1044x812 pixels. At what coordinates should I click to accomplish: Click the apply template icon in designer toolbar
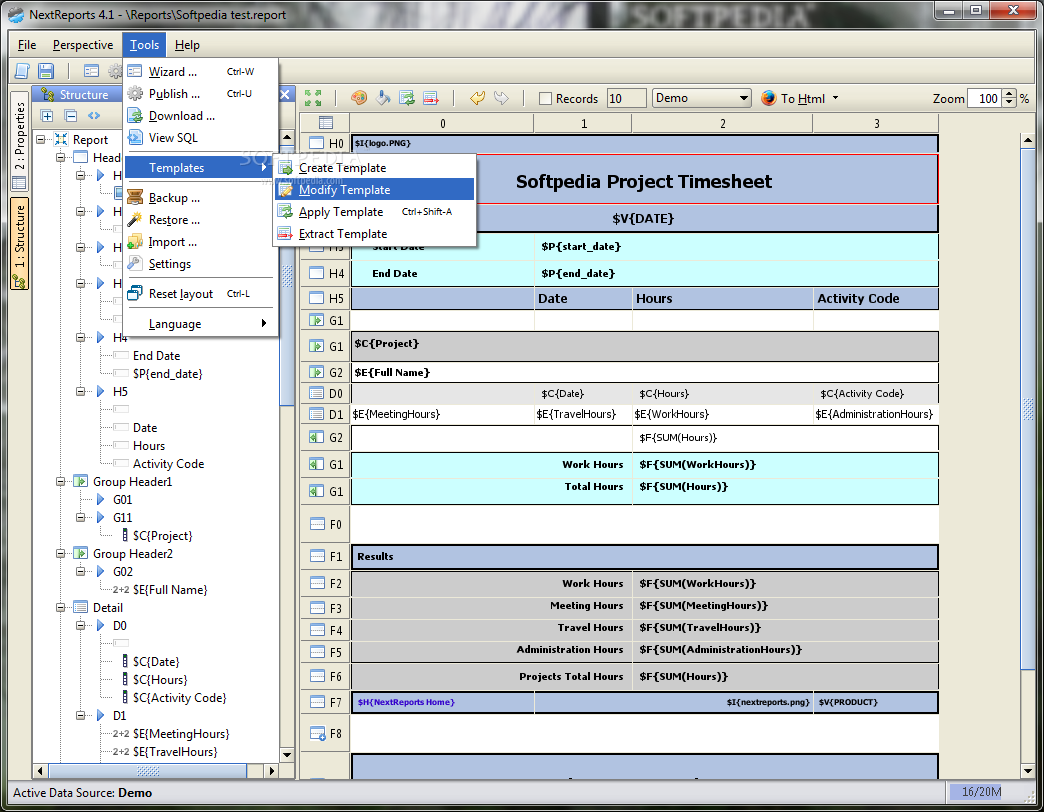click(x=407, y=98)
